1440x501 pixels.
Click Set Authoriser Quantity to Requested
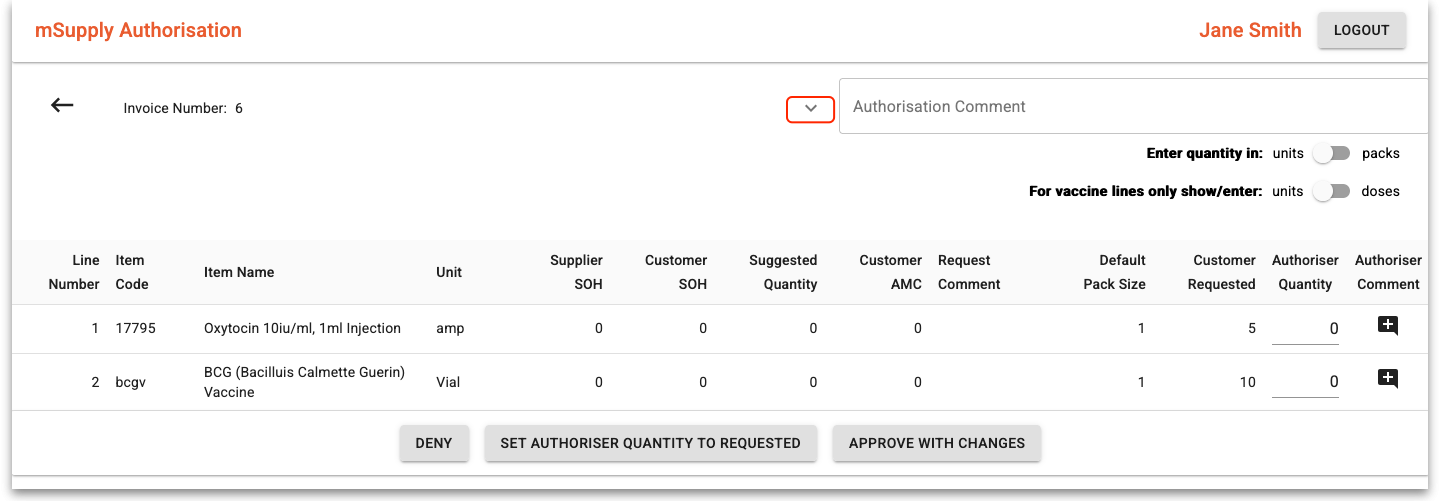[650, 443]
